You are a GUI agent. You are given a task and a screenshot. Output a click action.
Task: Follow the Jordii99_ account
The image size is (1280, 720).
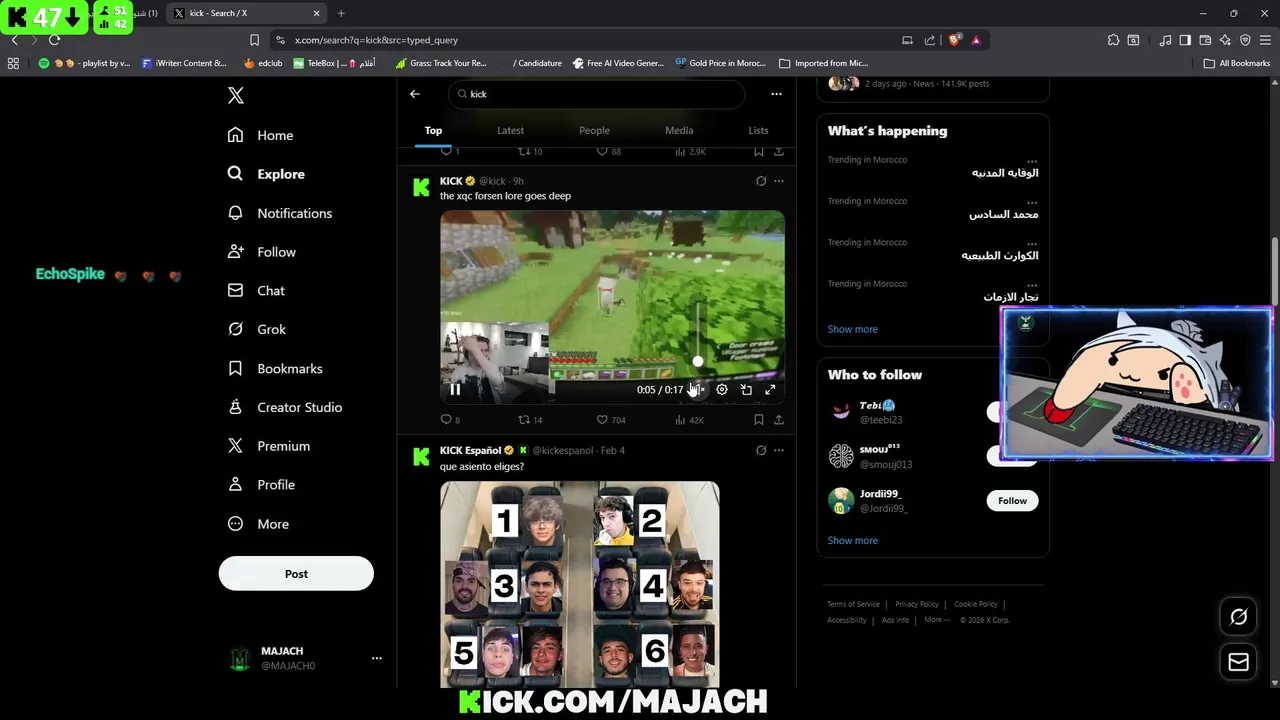click(1012, 501)
